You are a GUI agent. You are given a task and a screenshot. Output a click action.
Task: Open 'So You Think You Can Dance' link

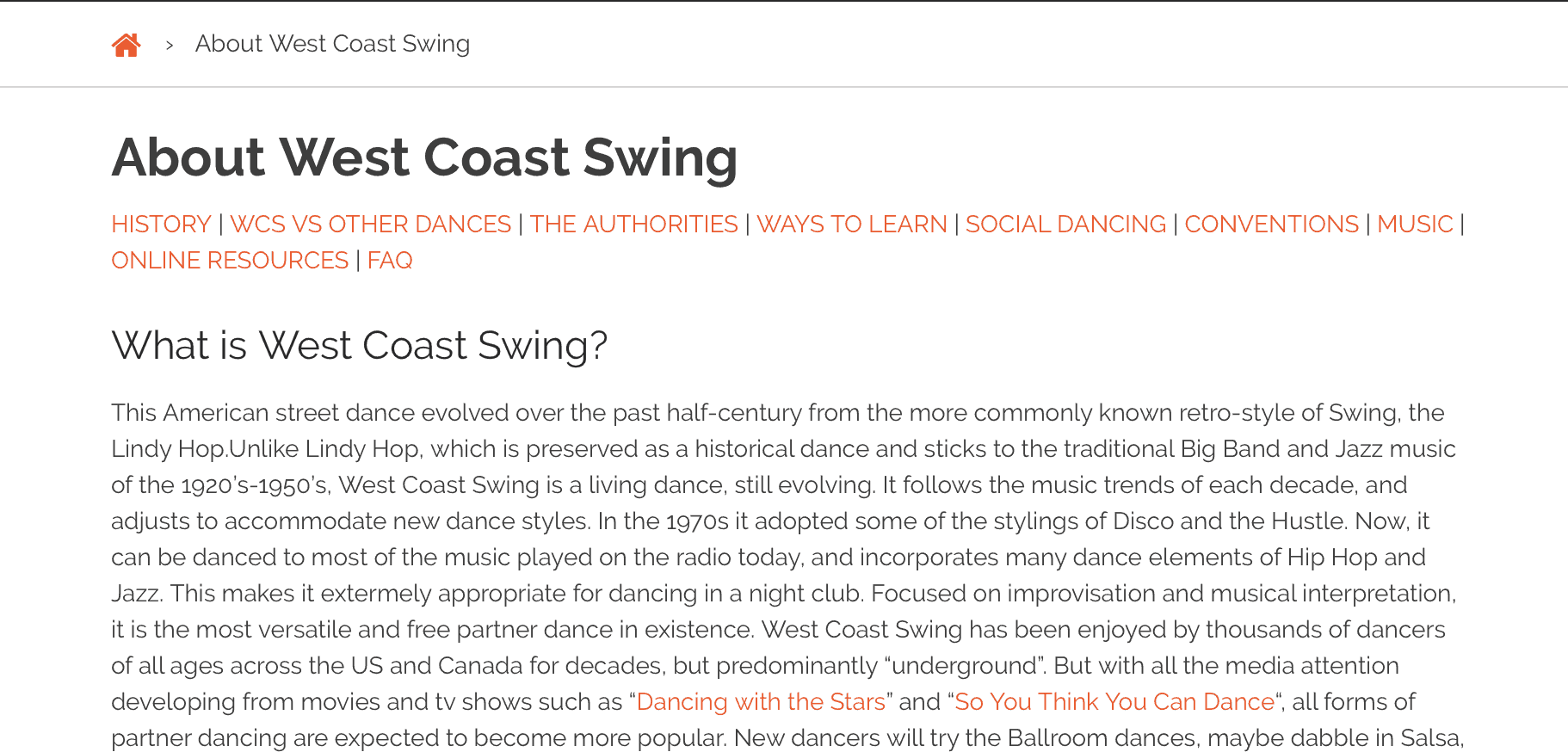click(1114, 701)
